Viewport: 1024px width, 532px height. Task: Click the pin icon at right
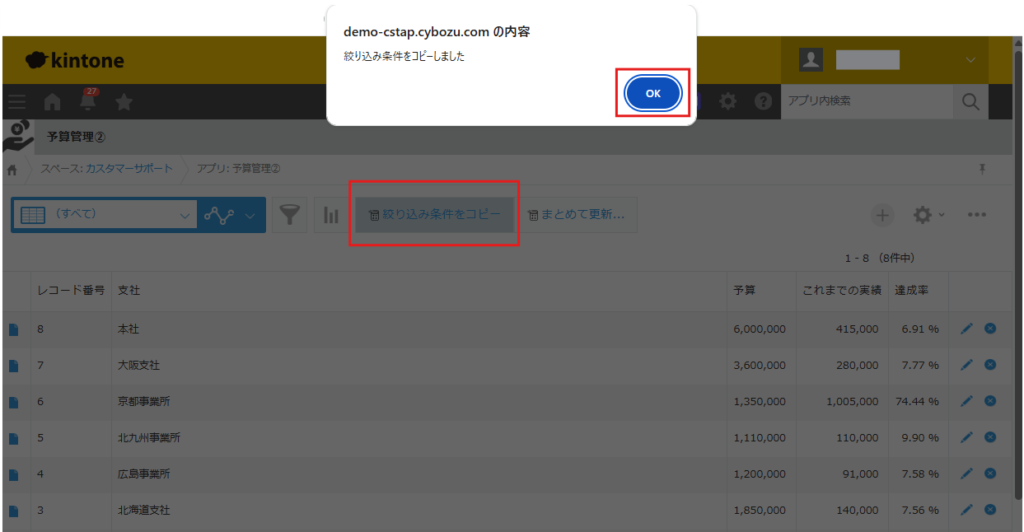(x=982, y=169)
